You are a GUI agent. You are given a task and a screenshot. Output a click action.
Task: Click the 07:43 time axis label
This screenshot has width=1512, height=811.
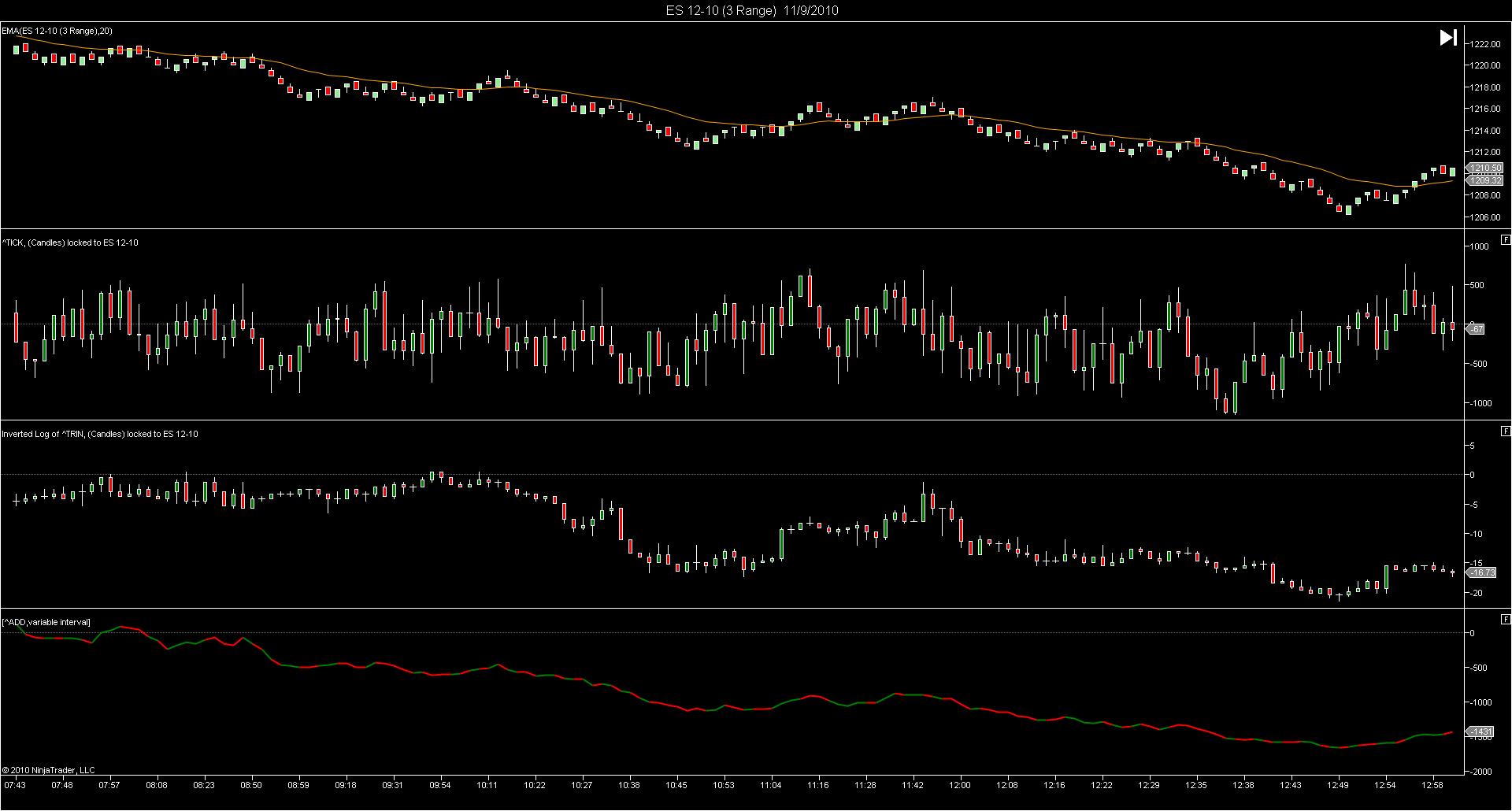coord(15,785)
